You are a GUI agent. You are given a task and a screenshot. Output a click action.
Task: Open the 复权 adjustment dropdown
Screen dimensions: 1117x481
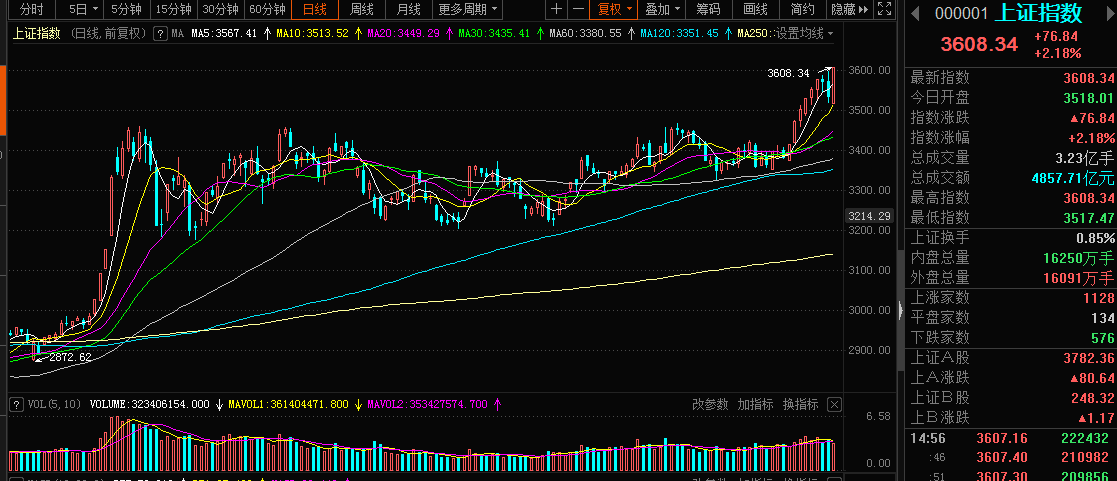[614, 9]
